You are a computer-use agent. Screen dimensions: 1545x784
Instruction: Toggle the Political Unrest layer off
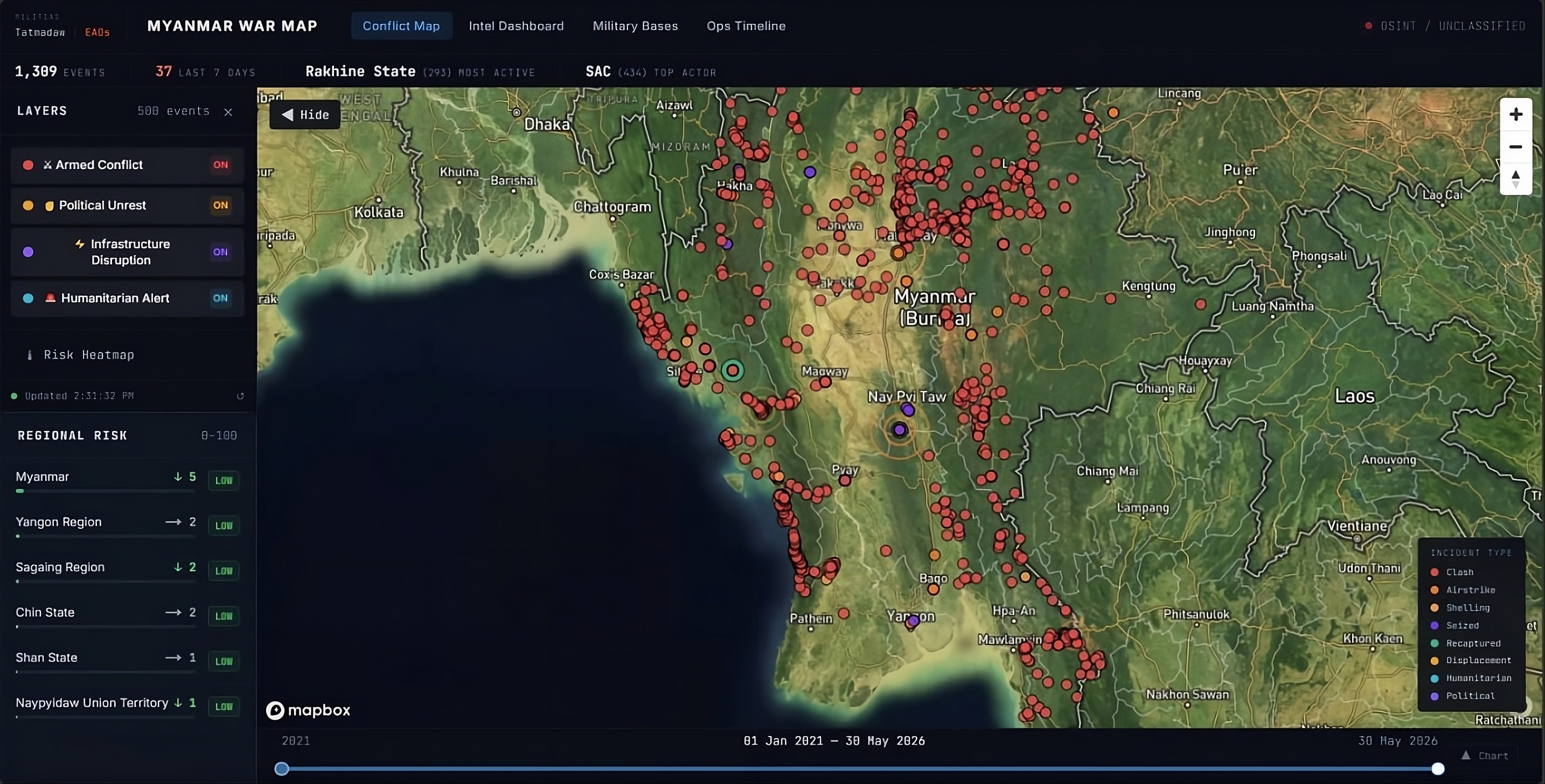[x=220, y=206]
